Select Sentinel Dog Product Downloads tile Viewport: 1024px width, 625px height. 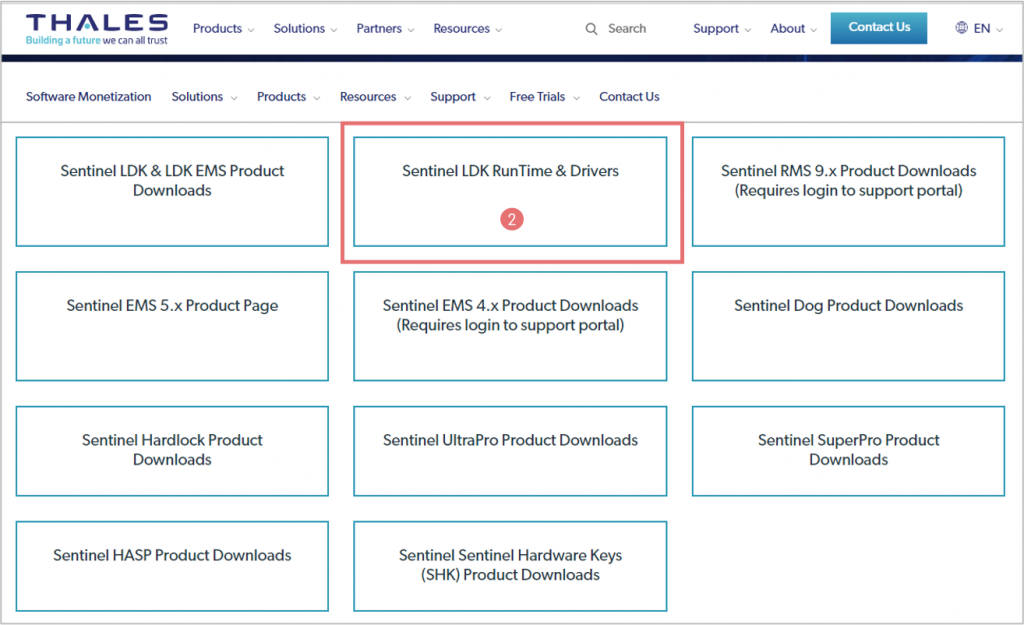pyautogui.click(x=848, y=306)
